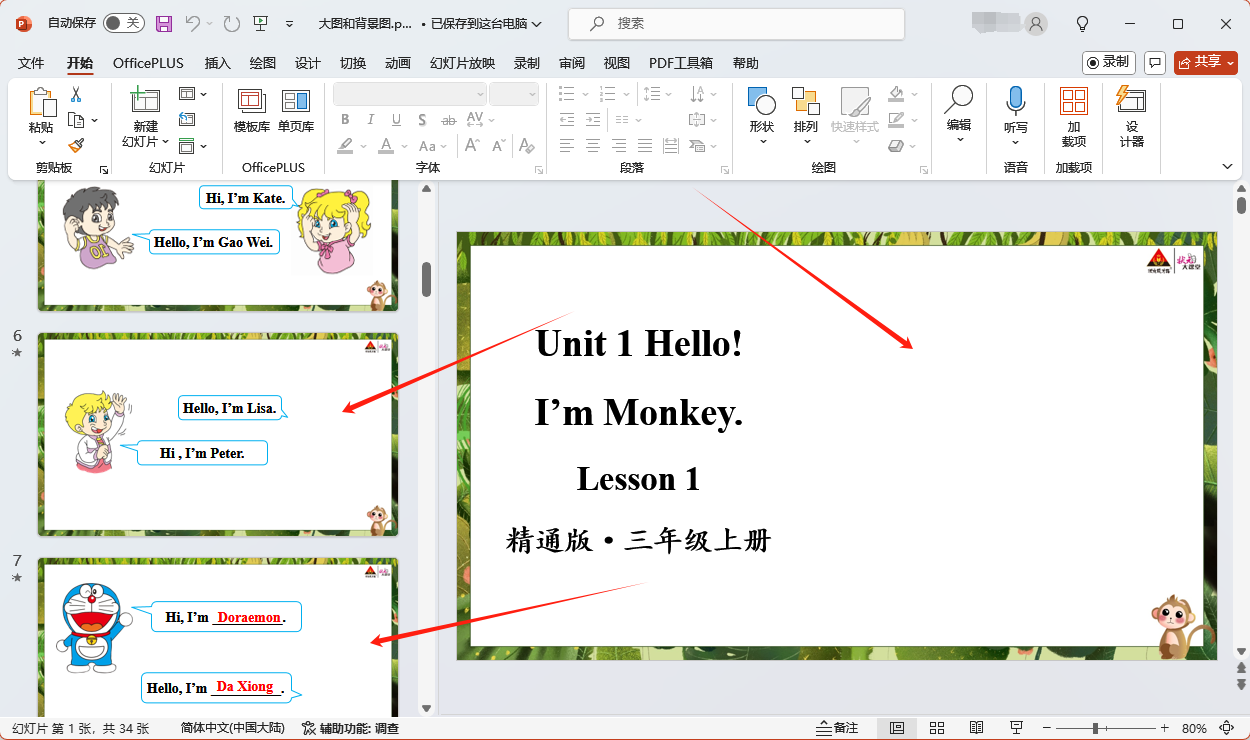Open the 视图 (View) tab
The width and height of the screenshot is (1250, 740).
click(616, 62)
